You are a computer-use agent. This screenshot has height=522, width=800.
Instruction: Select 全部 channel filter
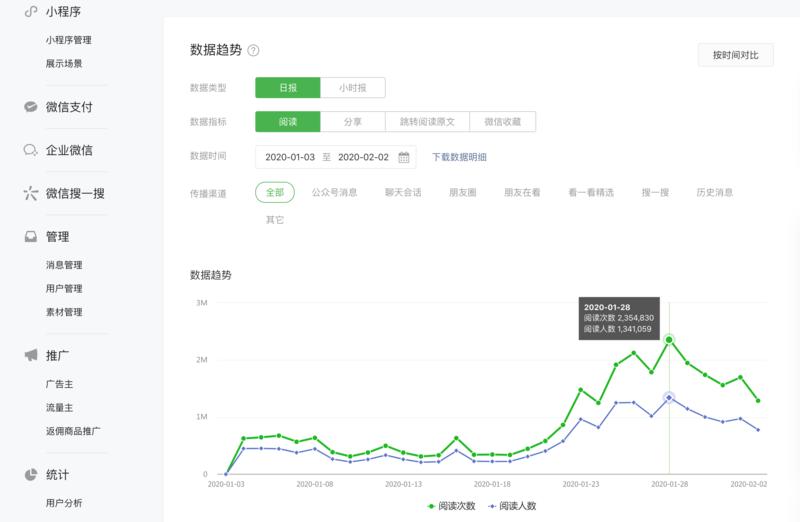[275, 192]
